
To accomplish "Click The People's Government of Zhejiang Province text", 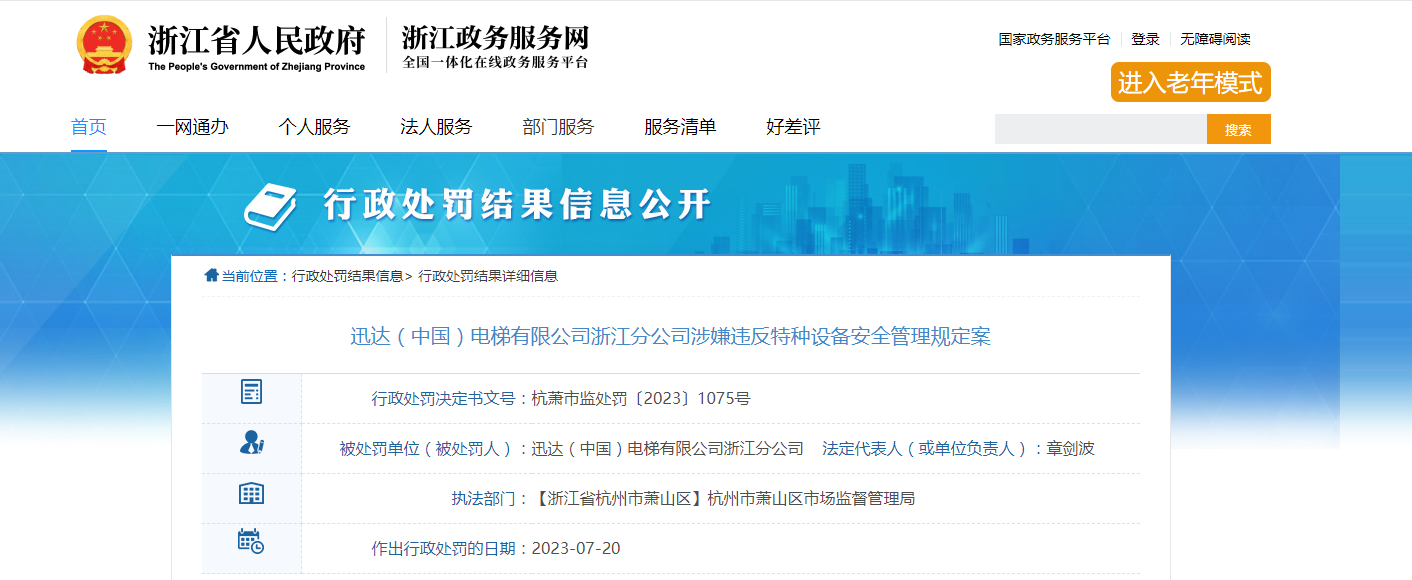I will coord(257,67).
